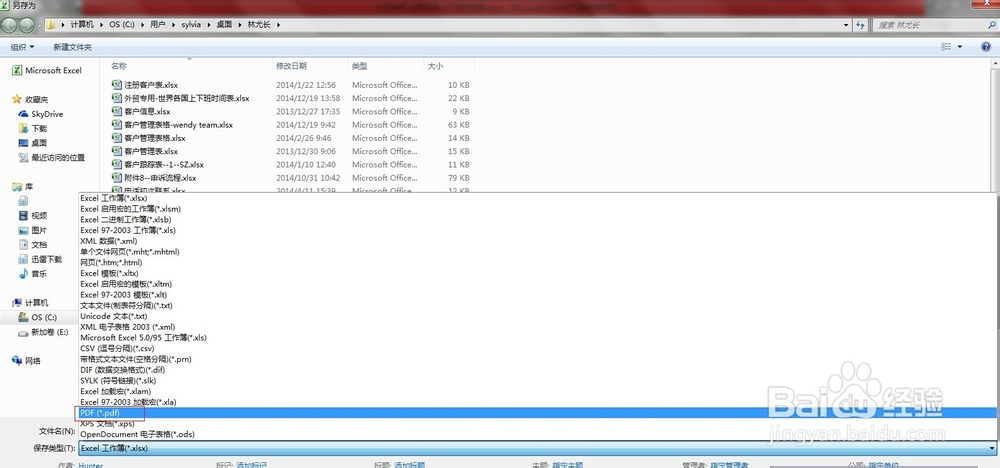Select Excel 模板(*.xltx) type

537,273
